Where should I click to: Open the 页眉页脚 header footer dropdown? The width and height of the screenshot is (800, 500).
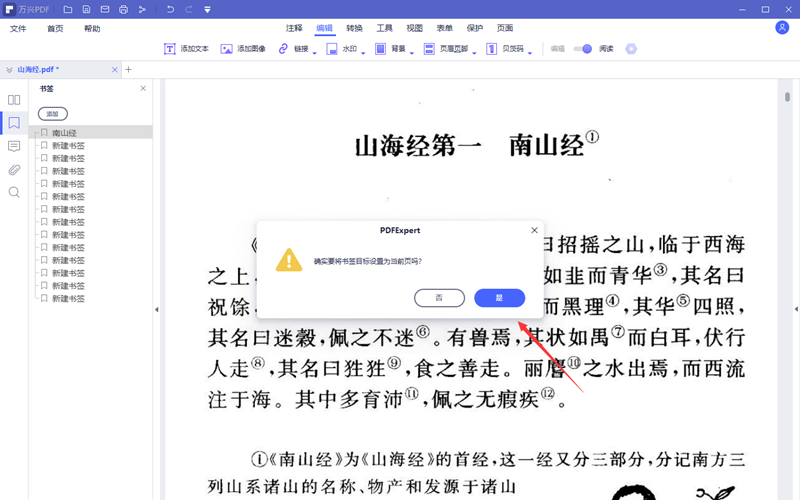474,50
